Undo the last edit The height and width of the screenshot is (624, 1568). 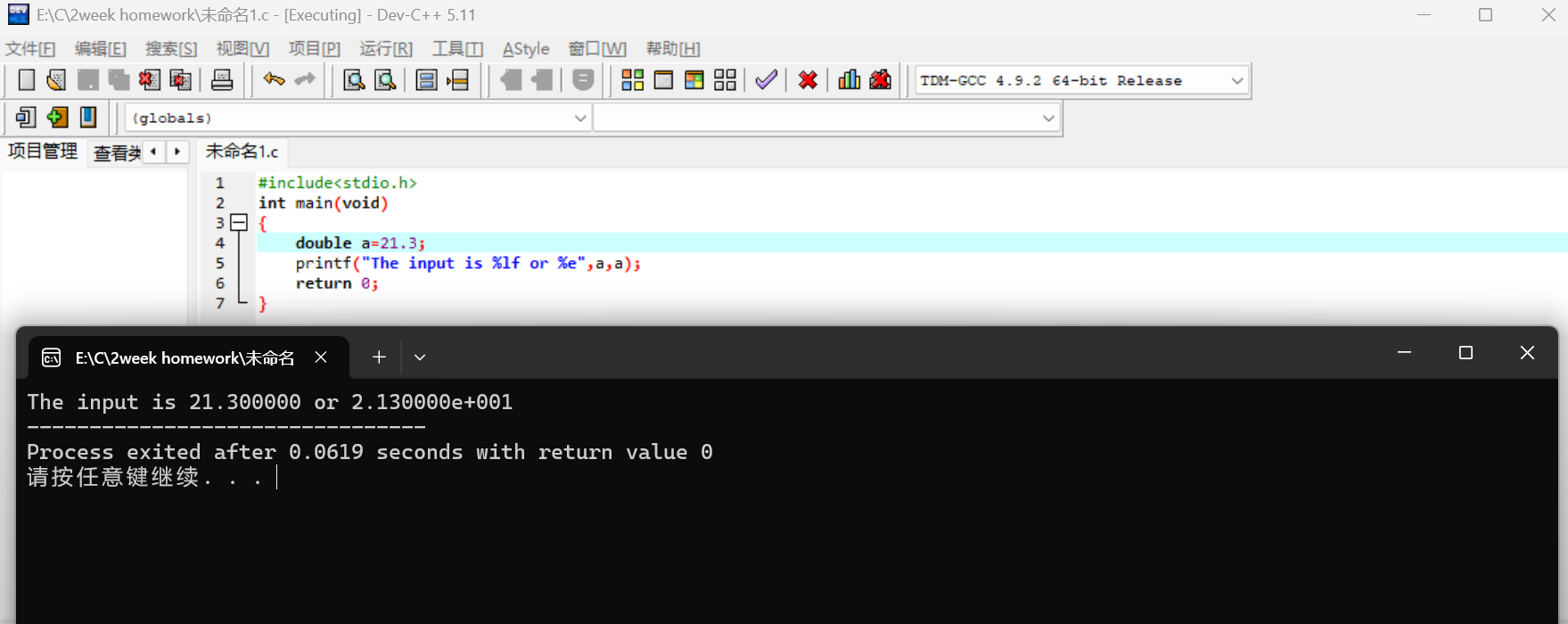point(274,80)
